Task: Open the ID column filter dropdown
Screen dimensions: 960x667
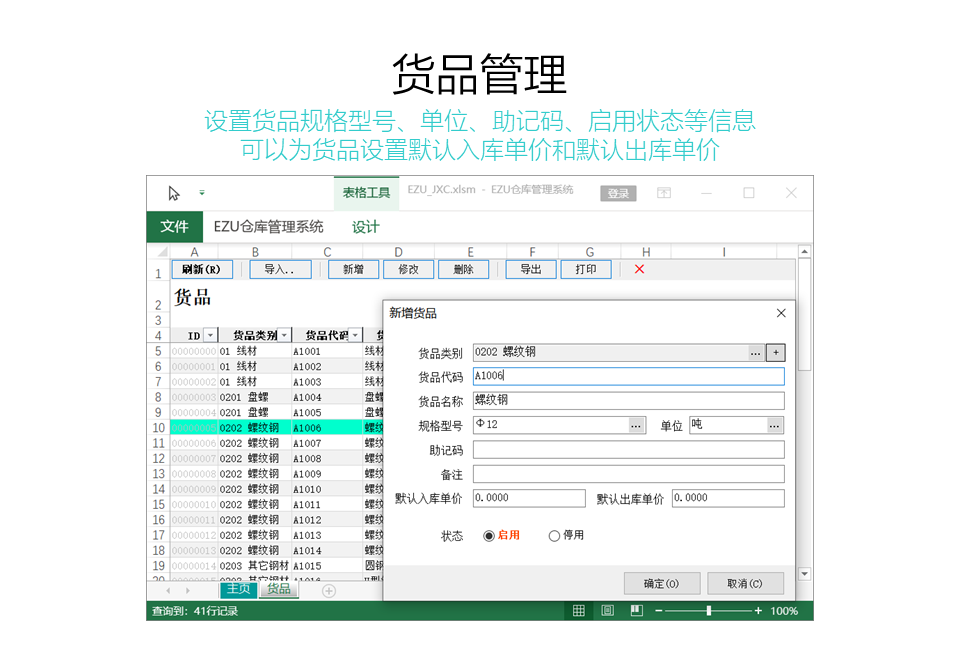Action: click(210, 336)
